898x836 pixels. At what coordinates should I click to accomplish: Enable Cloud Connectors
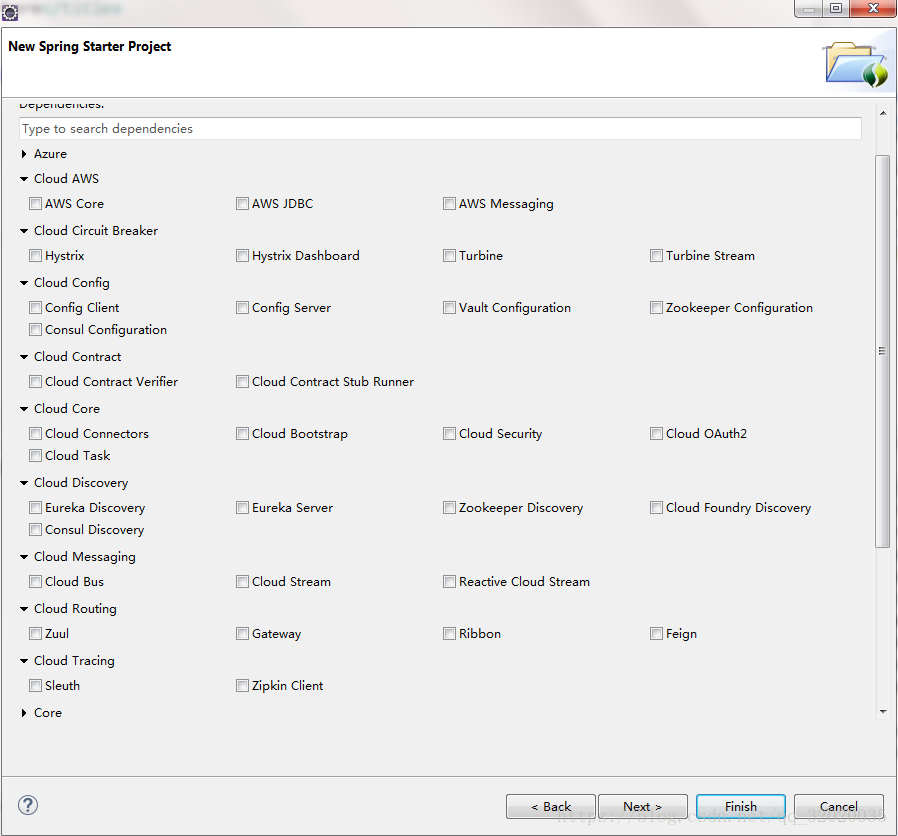pyautogui.click(x=36, y=433)
